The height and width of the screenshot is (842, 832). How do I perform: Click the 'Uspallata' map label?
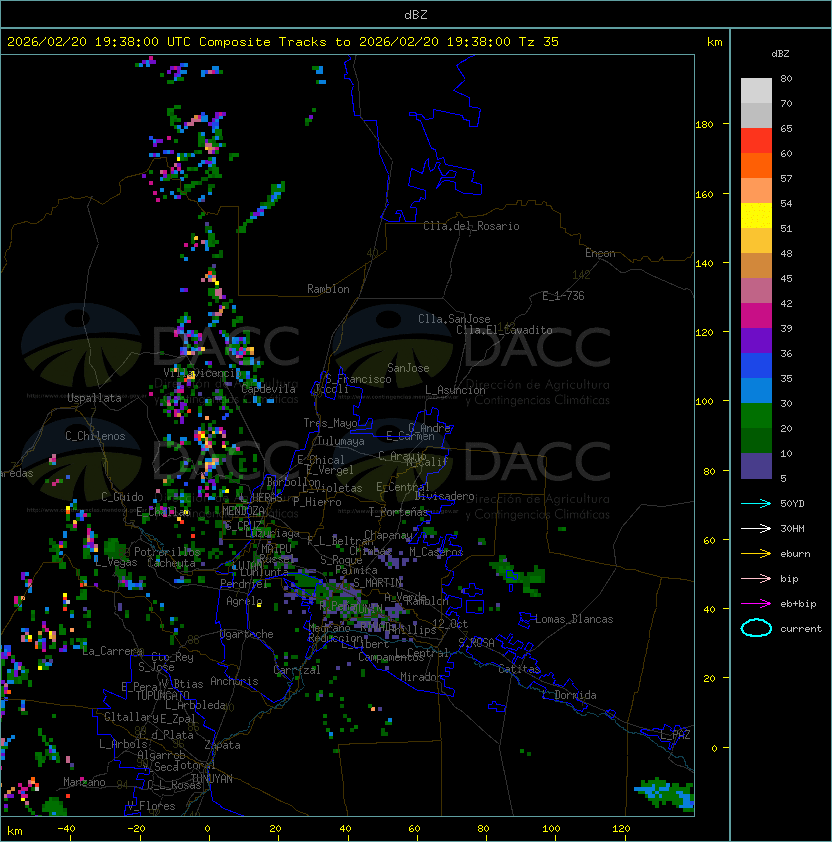tap(94, 398)
